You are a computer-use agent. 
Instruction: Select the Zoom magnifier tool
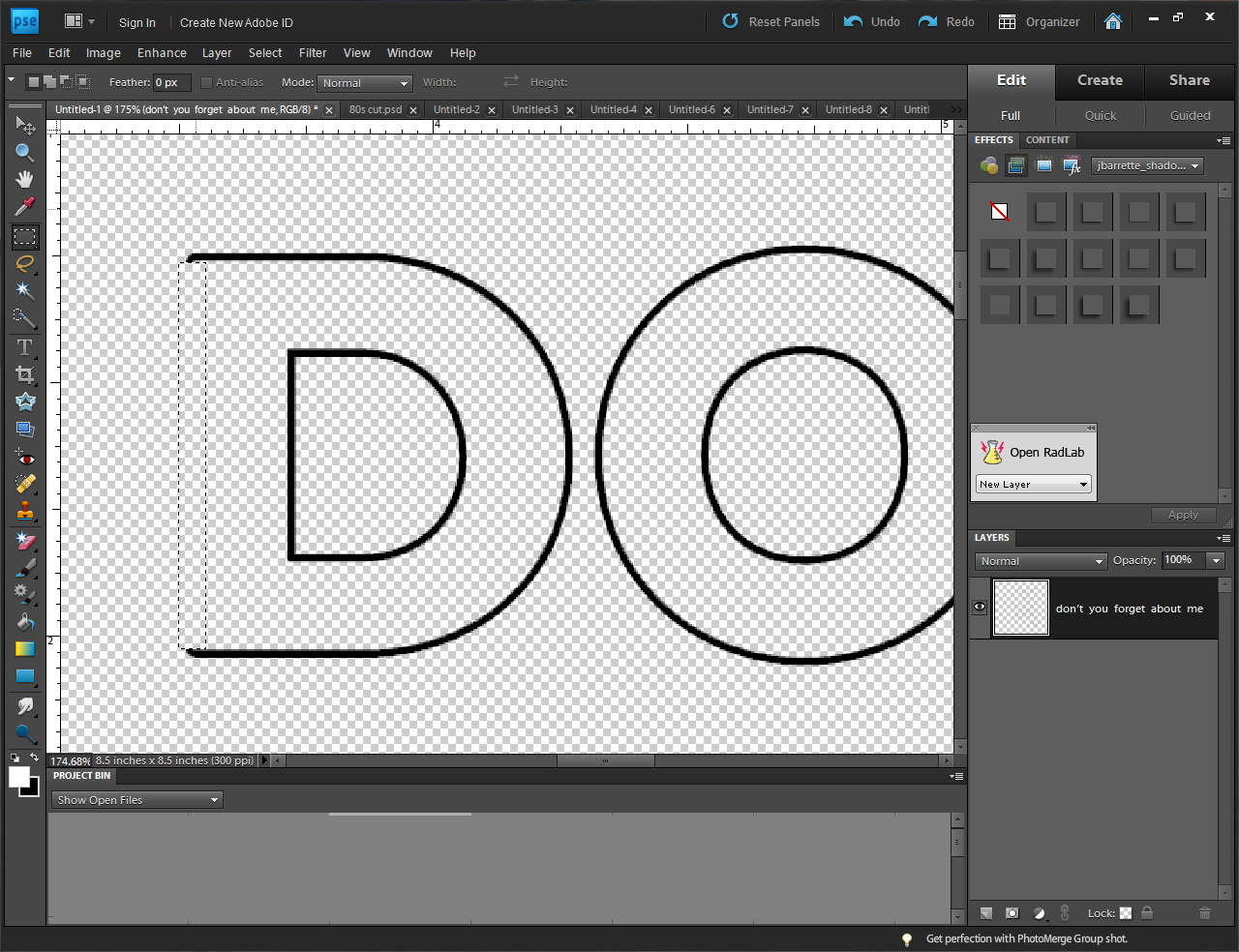pos(25,152)
